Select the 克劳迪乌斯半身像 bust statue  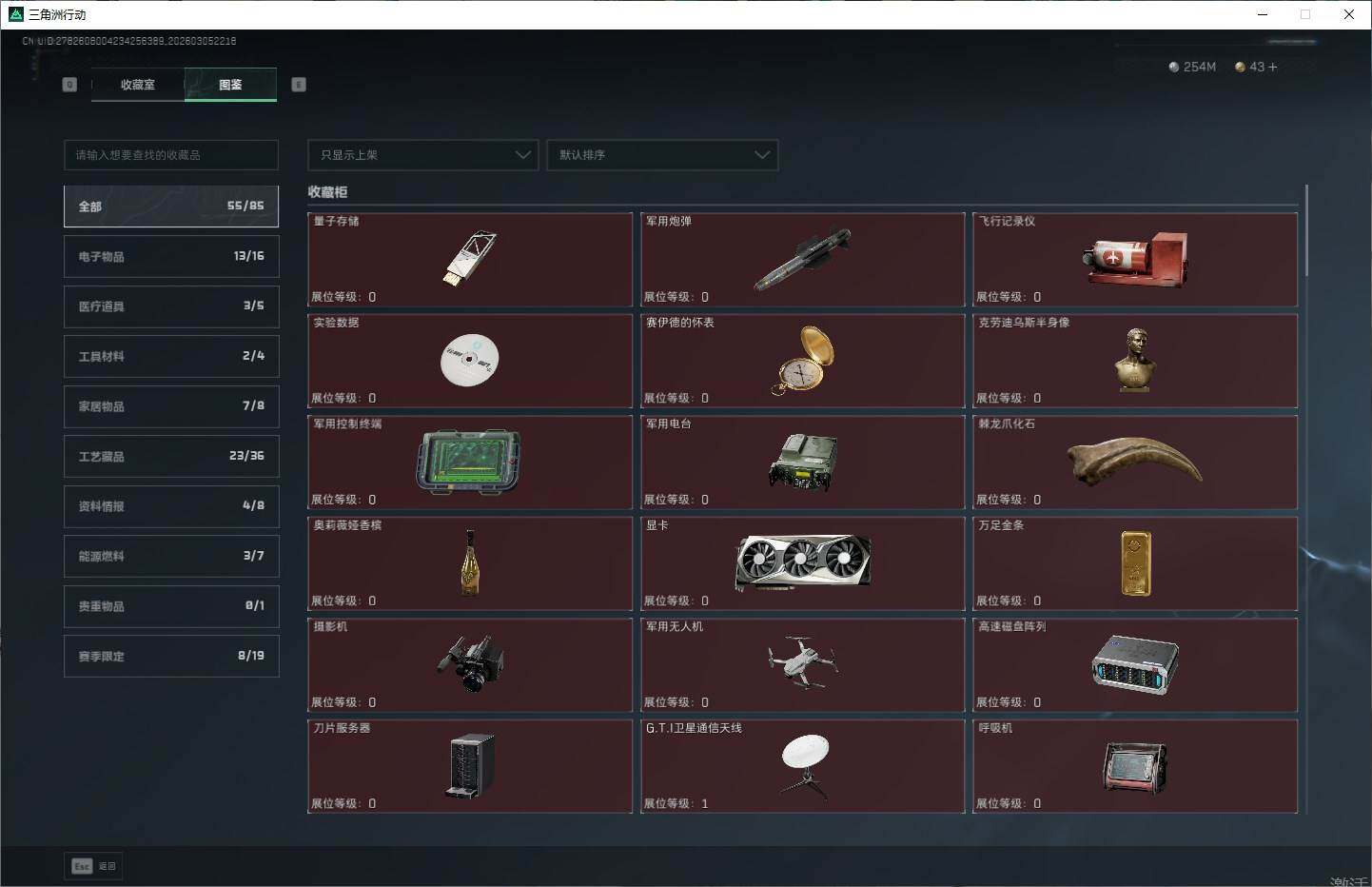click(1135, 361)
